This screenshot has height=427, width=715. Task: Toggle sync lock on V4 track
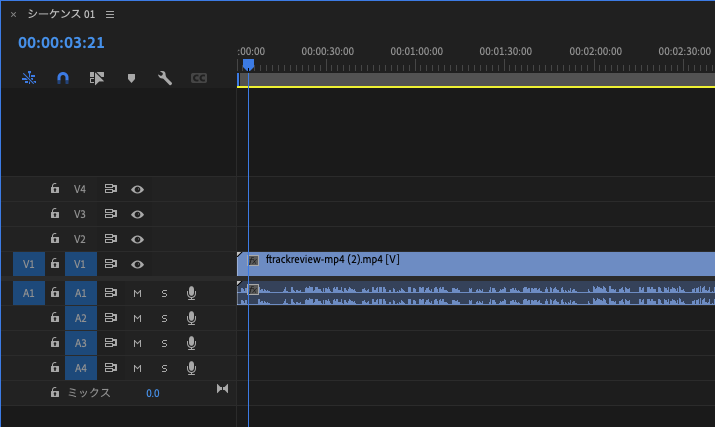[110, 189]
